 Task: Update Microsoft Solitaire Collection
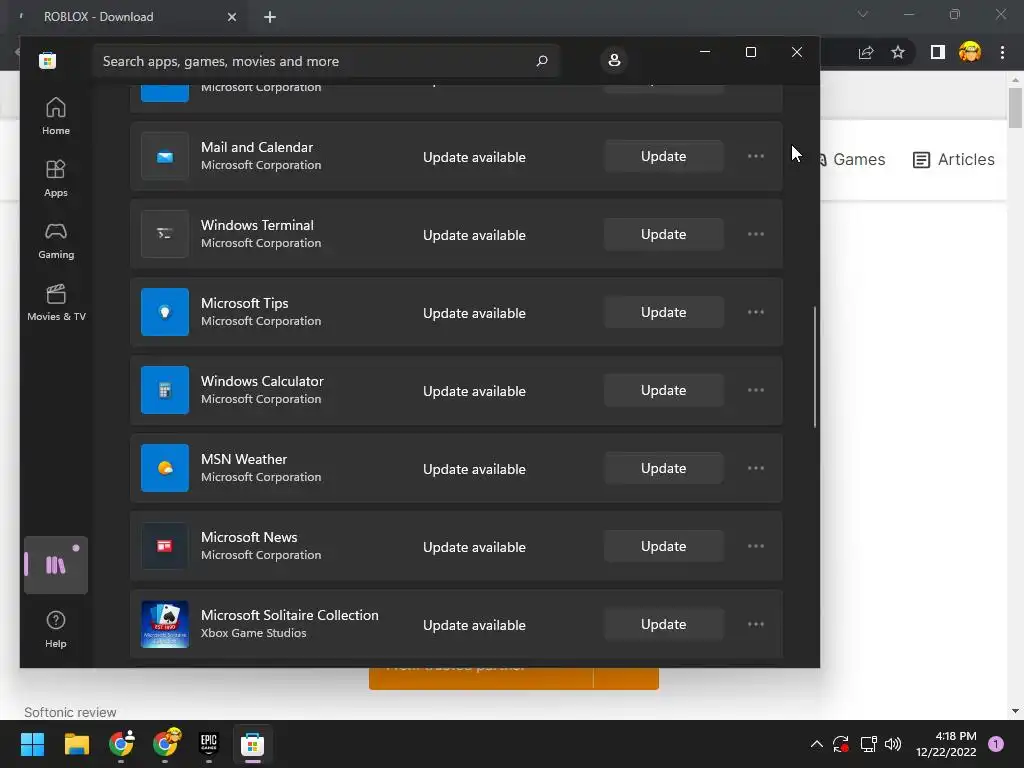point(664,624)
